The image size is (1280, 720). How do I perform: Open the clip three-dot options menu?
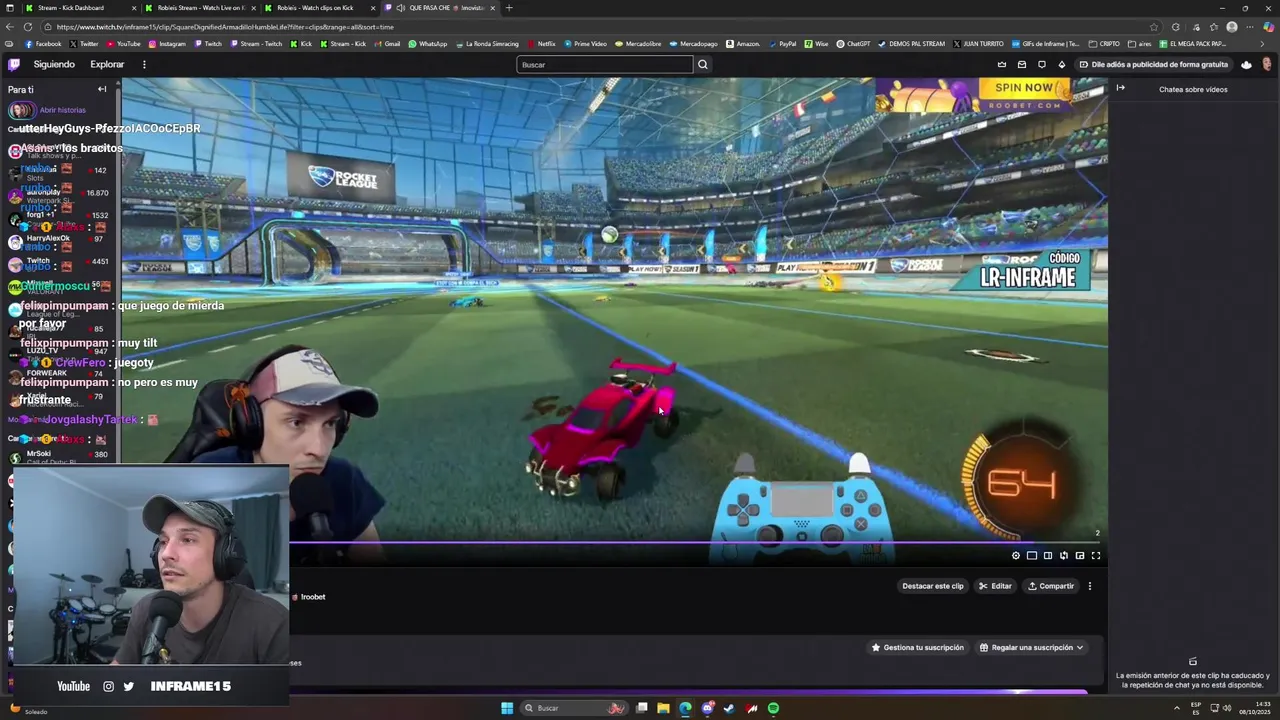pos(1090,586)
